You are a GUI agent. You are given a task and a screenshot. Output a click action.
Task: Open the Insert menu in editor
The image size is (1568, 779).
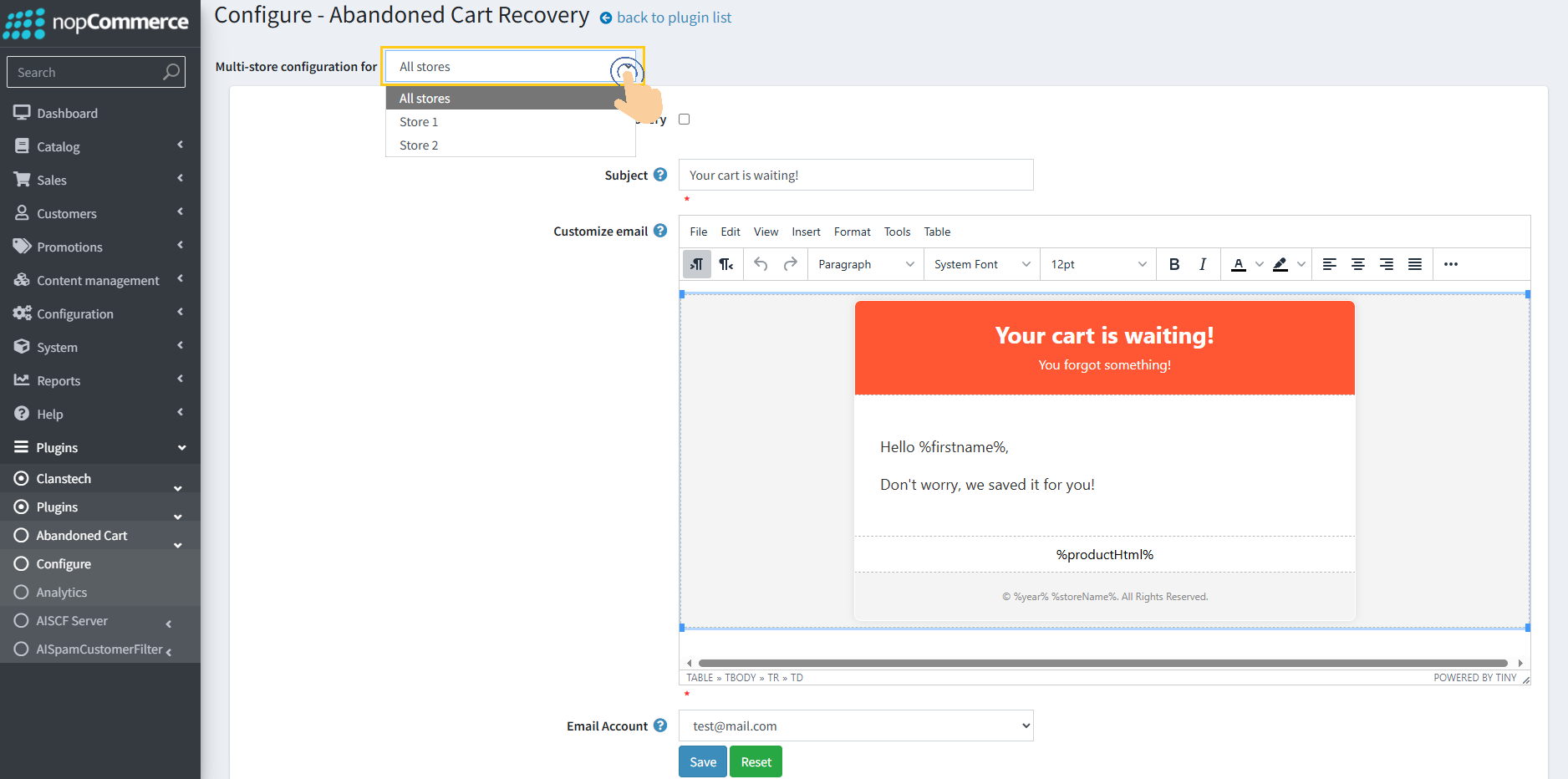806,232
